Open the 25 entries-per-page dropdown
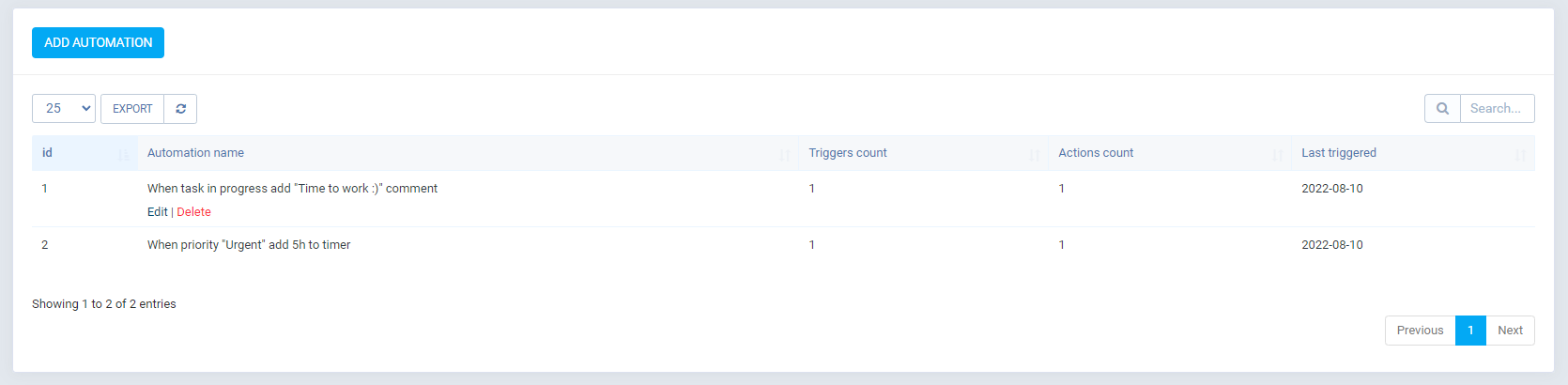Screen dimensions: 1568x385 coord(64,109)
